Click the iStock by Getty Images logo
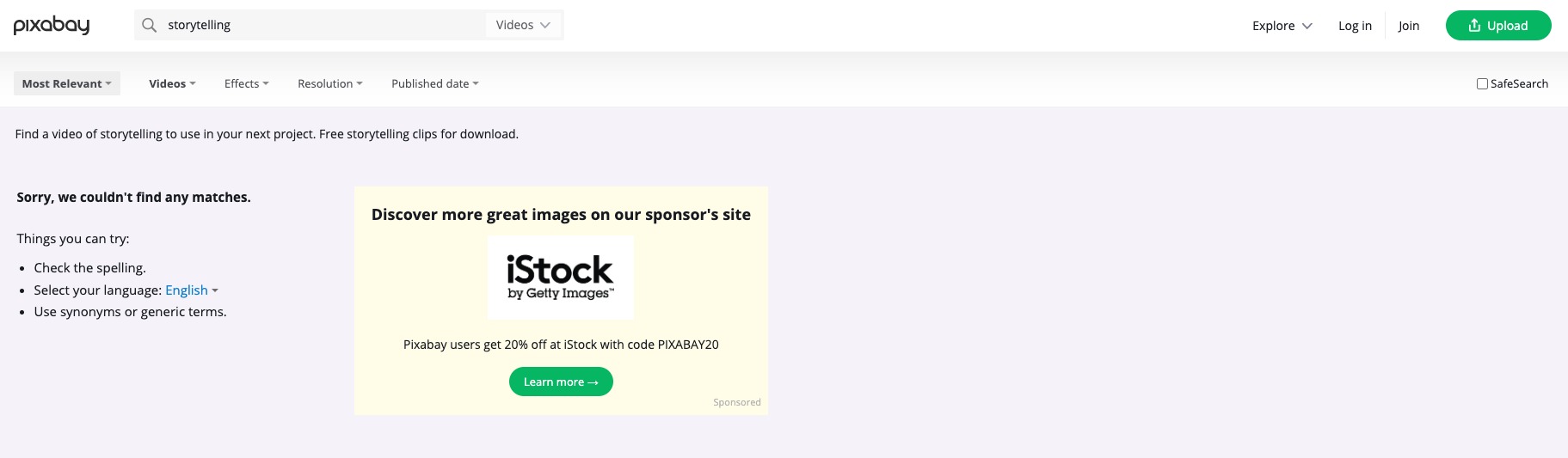 click(x=561, y=278)
